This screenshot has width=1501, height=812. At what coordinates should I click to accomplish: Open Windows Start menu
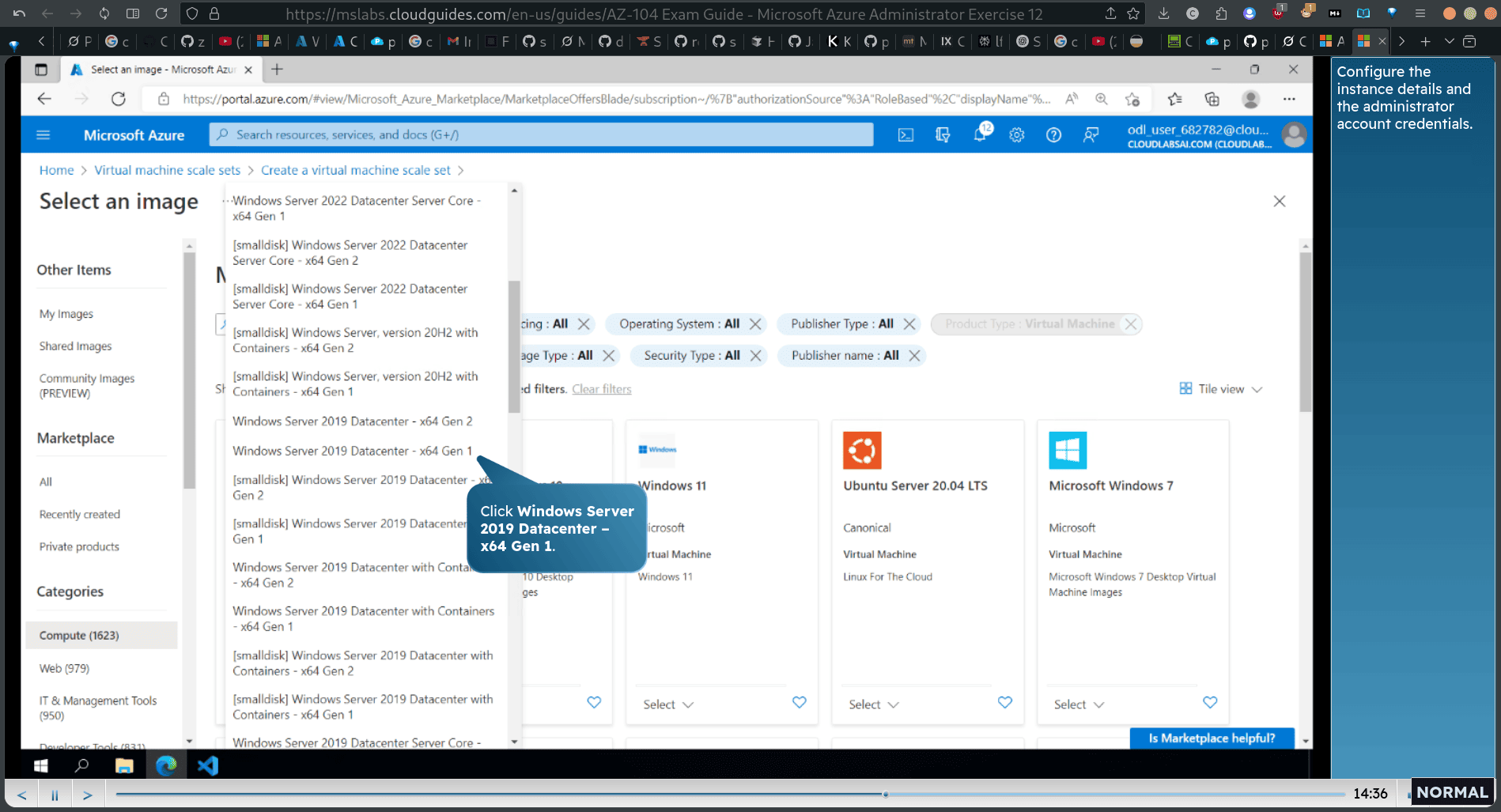click(41, 765)
